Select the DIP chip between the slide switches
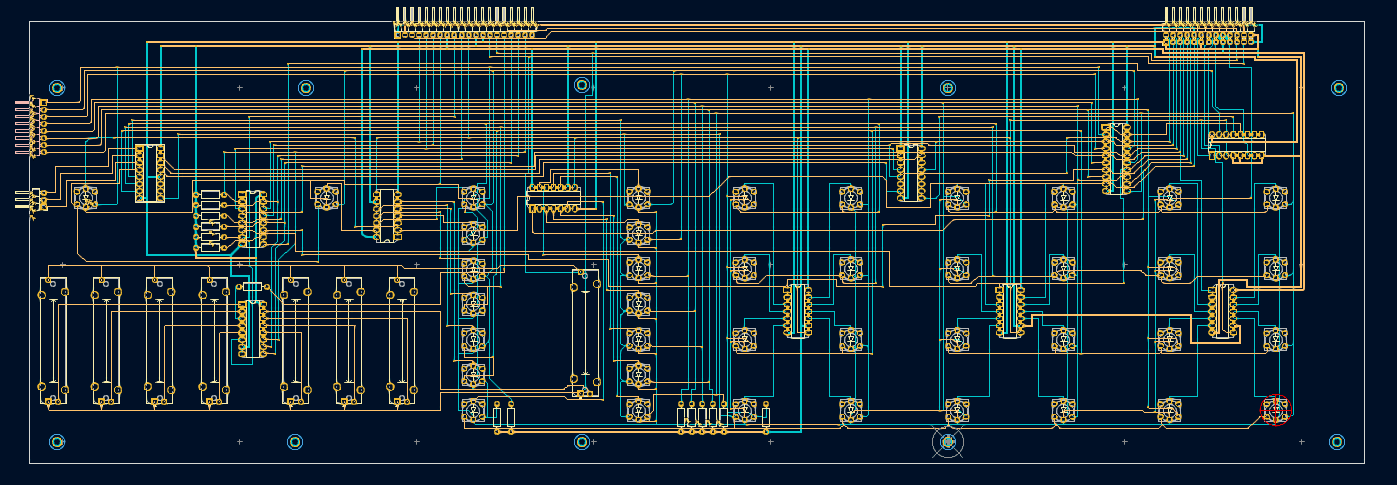The width and height of the screenshot is (1397, 485). pyautogui.click(x=252, y=328)
